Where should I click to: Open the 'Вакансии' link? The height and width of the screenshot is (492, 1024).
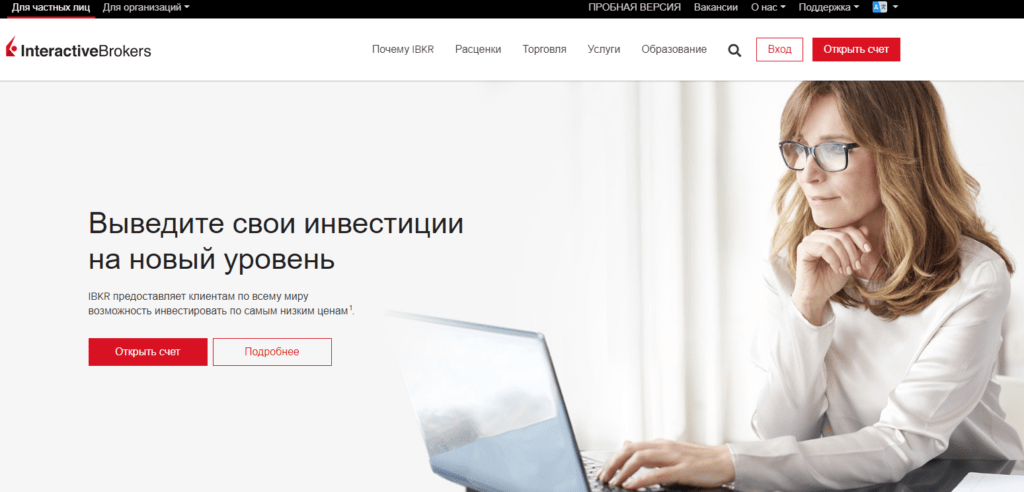716,7
